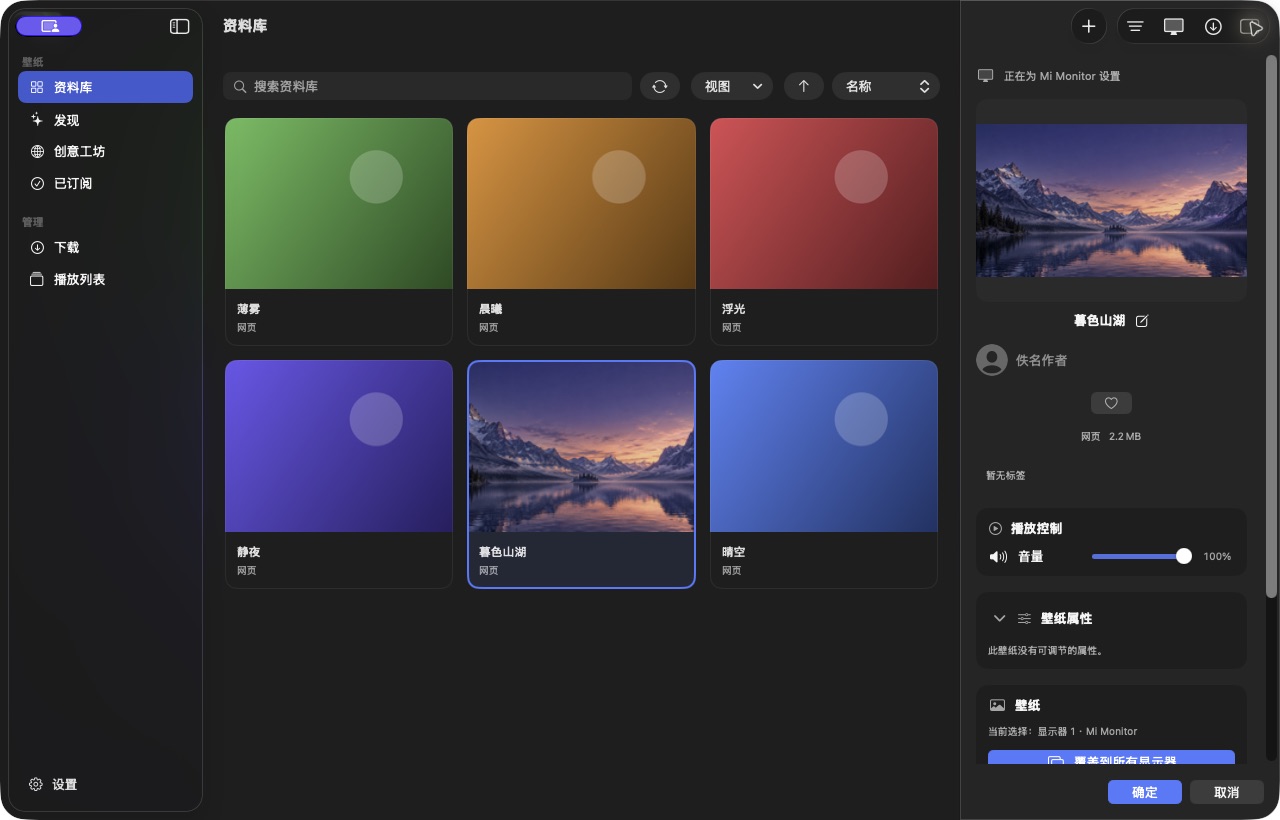The height and width of the screenshot is (820, 1280).
Task: Open the 名称 sort dropdown
Action: (886, 86)
